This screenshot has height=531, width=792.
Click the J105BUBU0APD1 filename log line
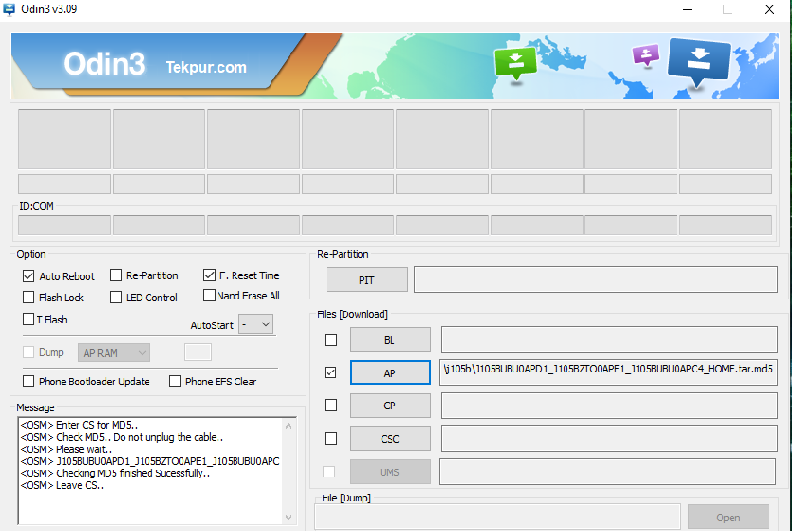[150, 461]
